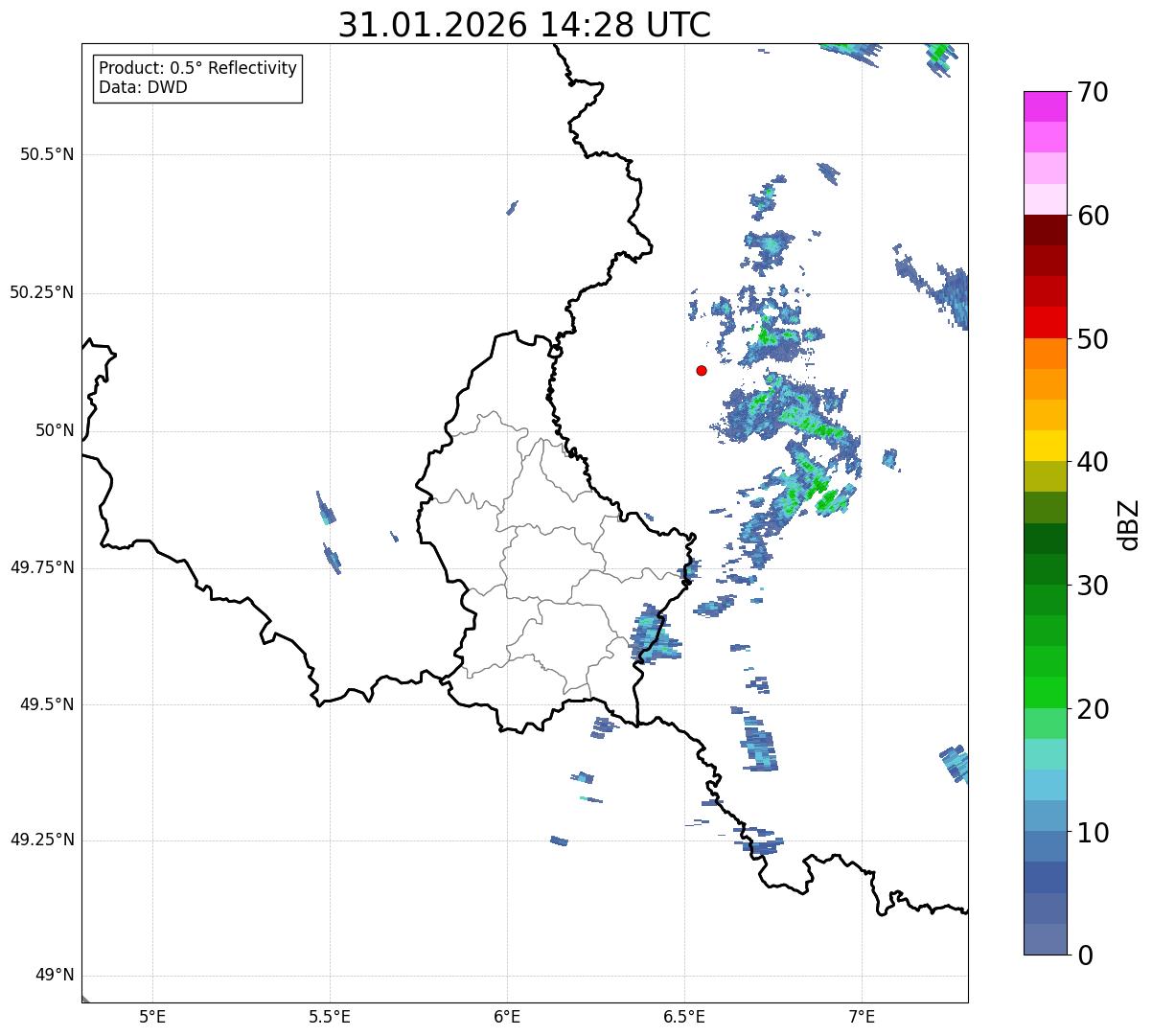
Task: Click the yellow swatch above 40
Action: [x=1045, y=446]
